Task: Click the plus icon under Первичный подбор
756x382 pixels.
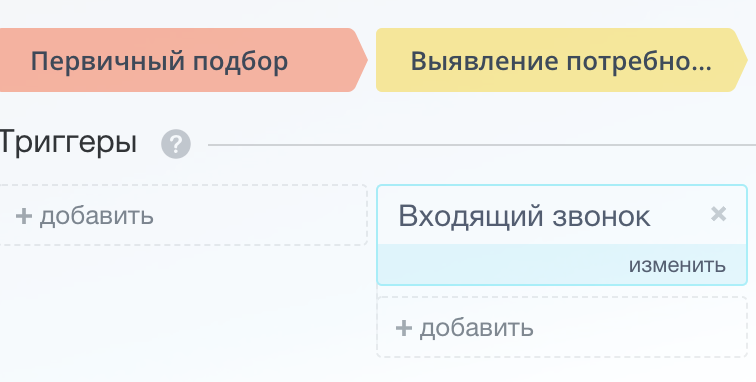Action: tap(24, 216)
